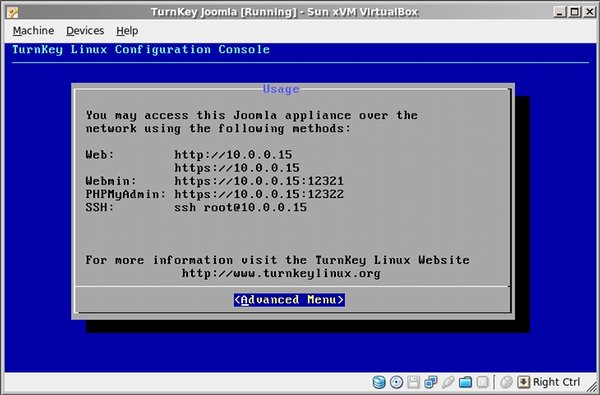Click the USB devices status icon
The height and width of the screenshot is (395, 600).
click(x=448, y=382)
